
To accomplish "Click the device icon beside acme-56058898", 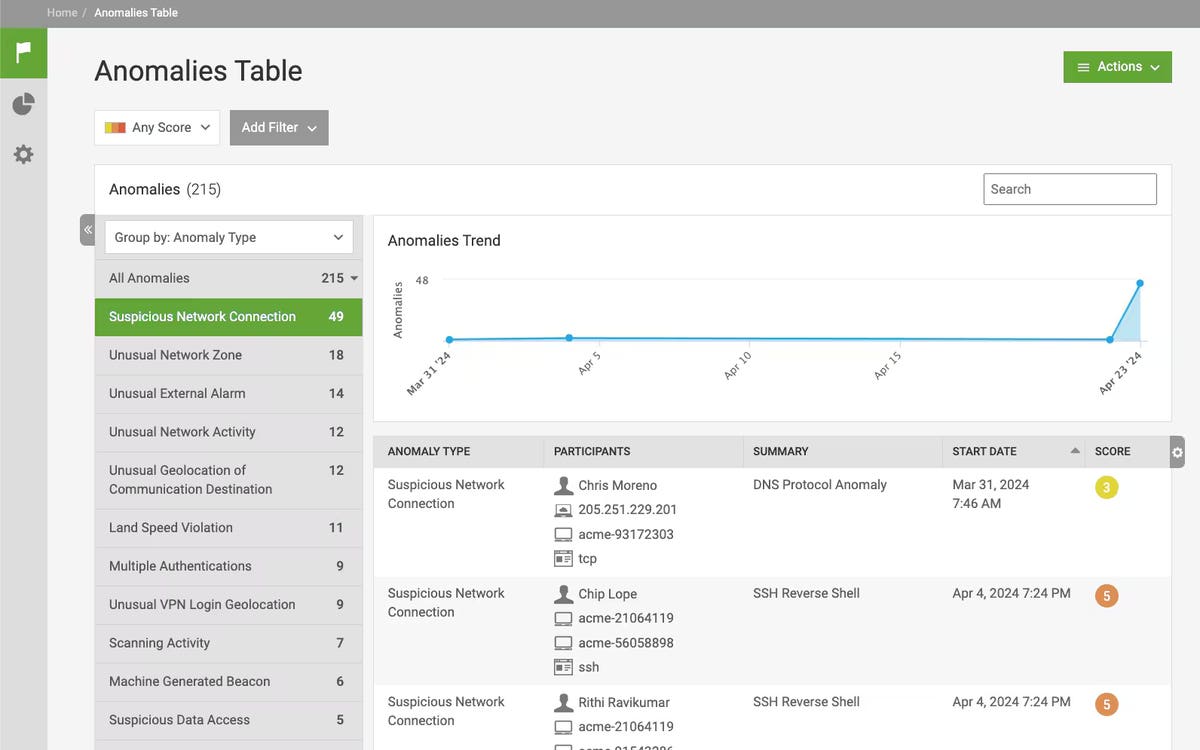I will pyautogui.click(x=563, y=643).
